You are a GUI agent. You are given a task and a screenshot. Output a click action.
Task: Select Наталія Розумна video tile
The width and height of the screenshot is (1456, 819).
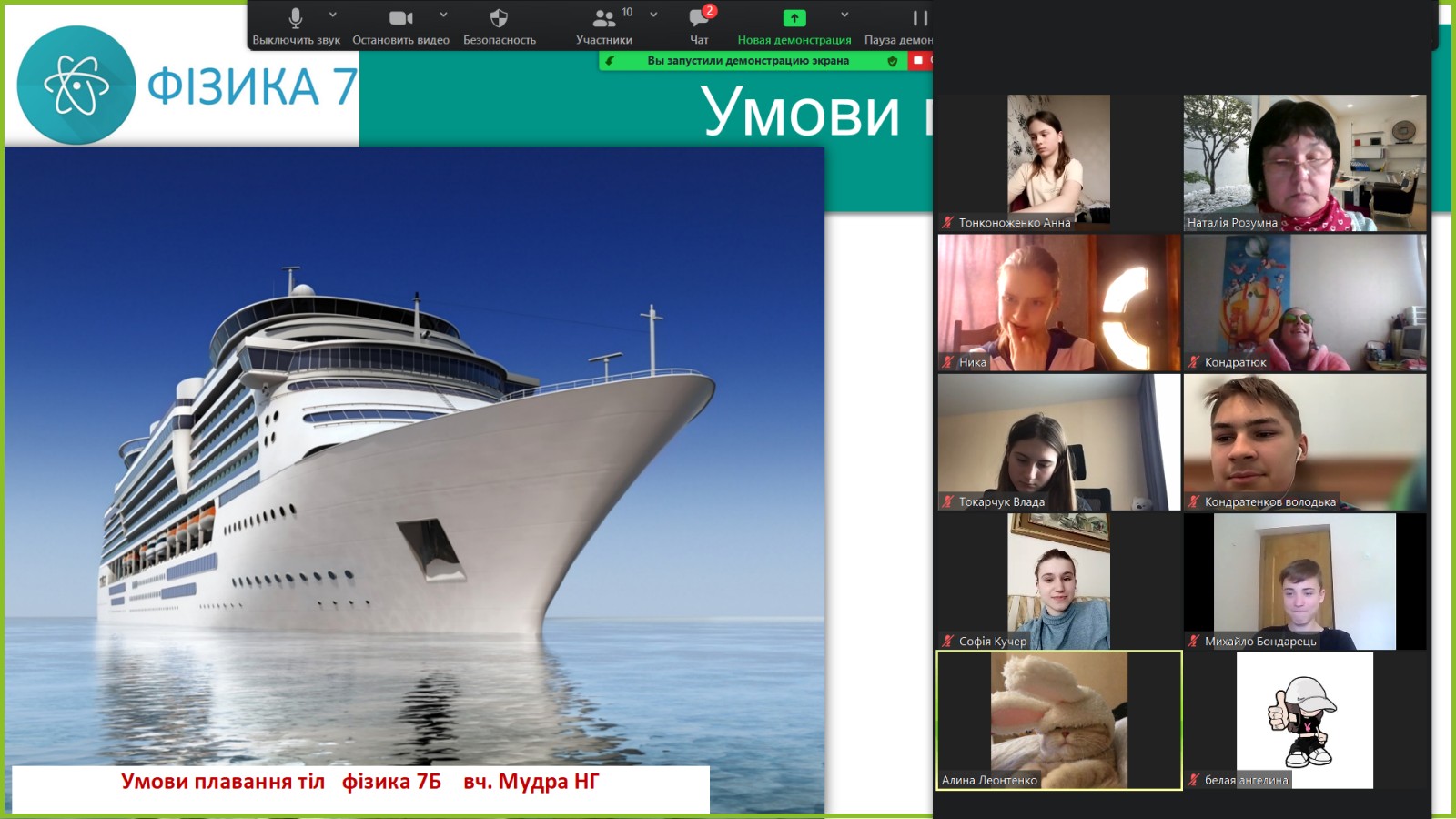click(x=1304, y=162)
